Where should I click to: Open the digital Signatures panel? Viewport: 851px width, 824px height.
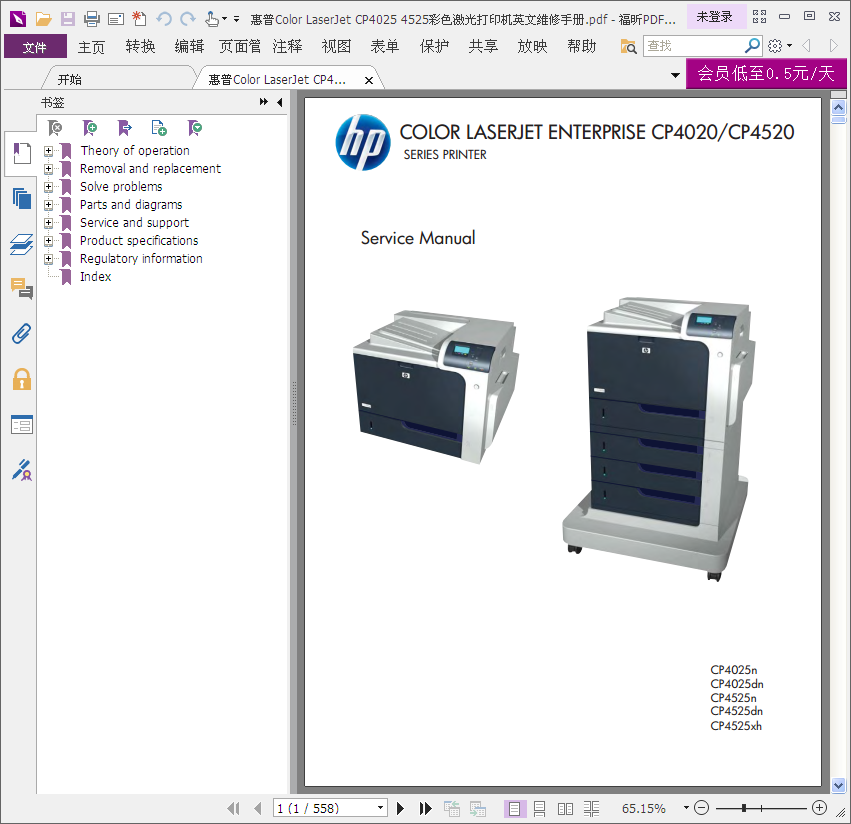pos(22,470)
